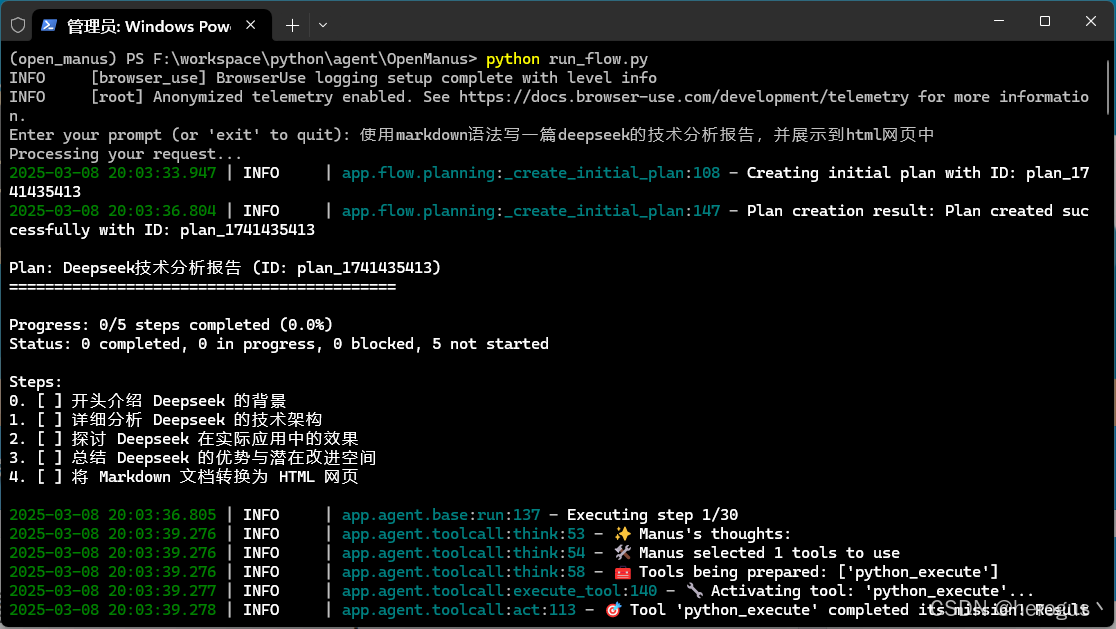Click 'app.agent.toolcall:execute_tool:140' text
Image resolution: width=1116 pixels, height=629 pixels.
[499, 591]
